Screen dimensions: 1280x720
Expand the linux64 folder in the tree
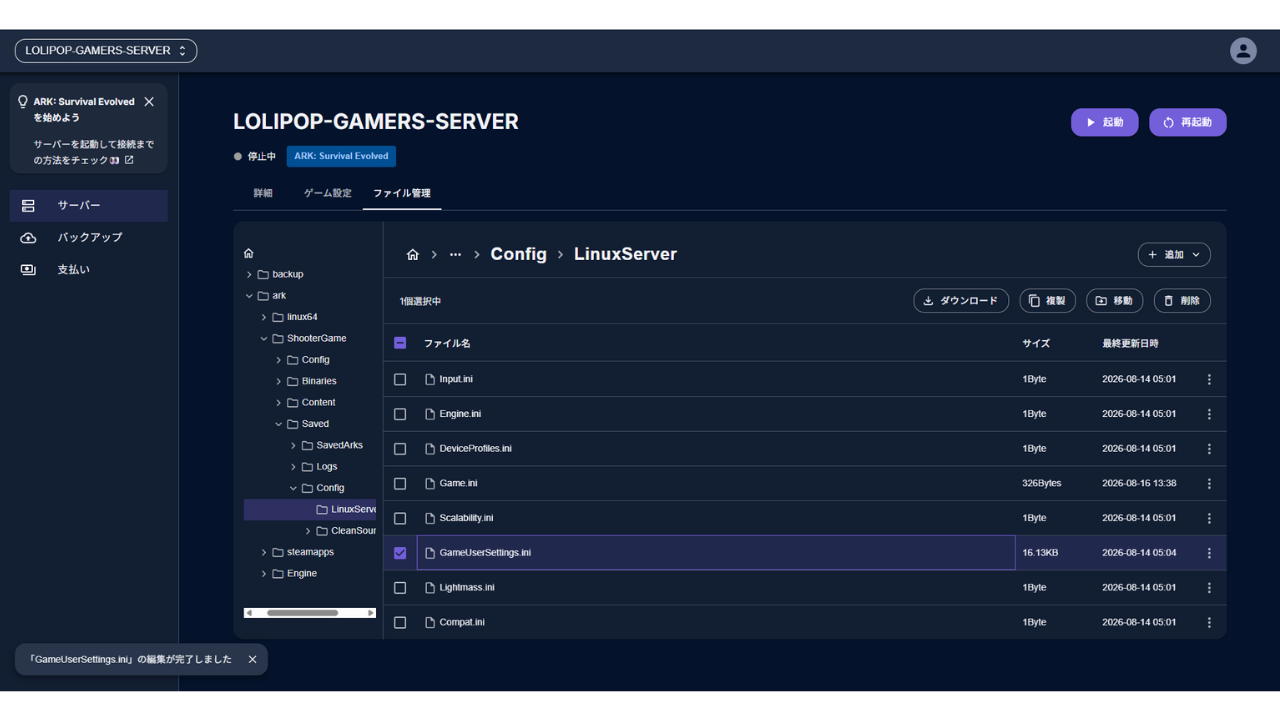(x=264, y=317)
